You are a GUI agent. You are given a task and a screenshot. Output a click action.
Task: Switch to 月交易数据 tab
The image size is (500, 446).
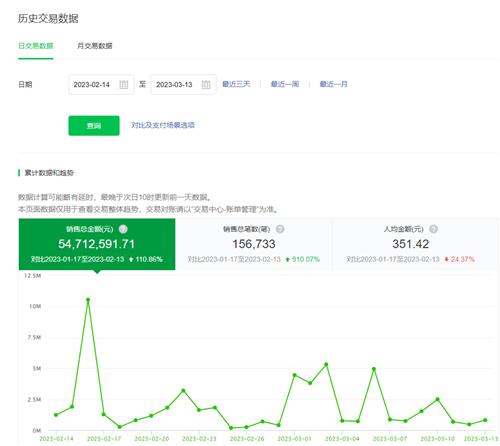click(95, 46)
